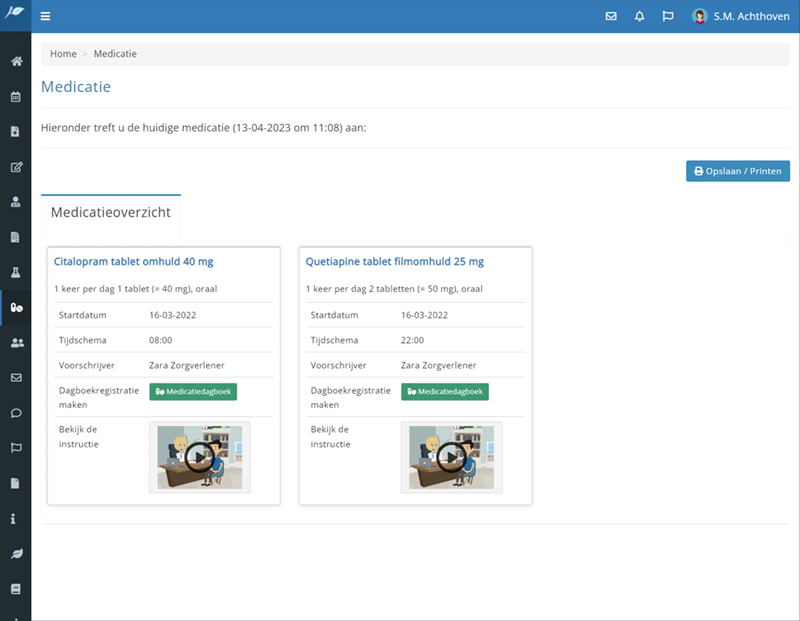Switch to the Medicatieoverzicht tab
Screen dimensions: 800x621
tap(111, 213)
